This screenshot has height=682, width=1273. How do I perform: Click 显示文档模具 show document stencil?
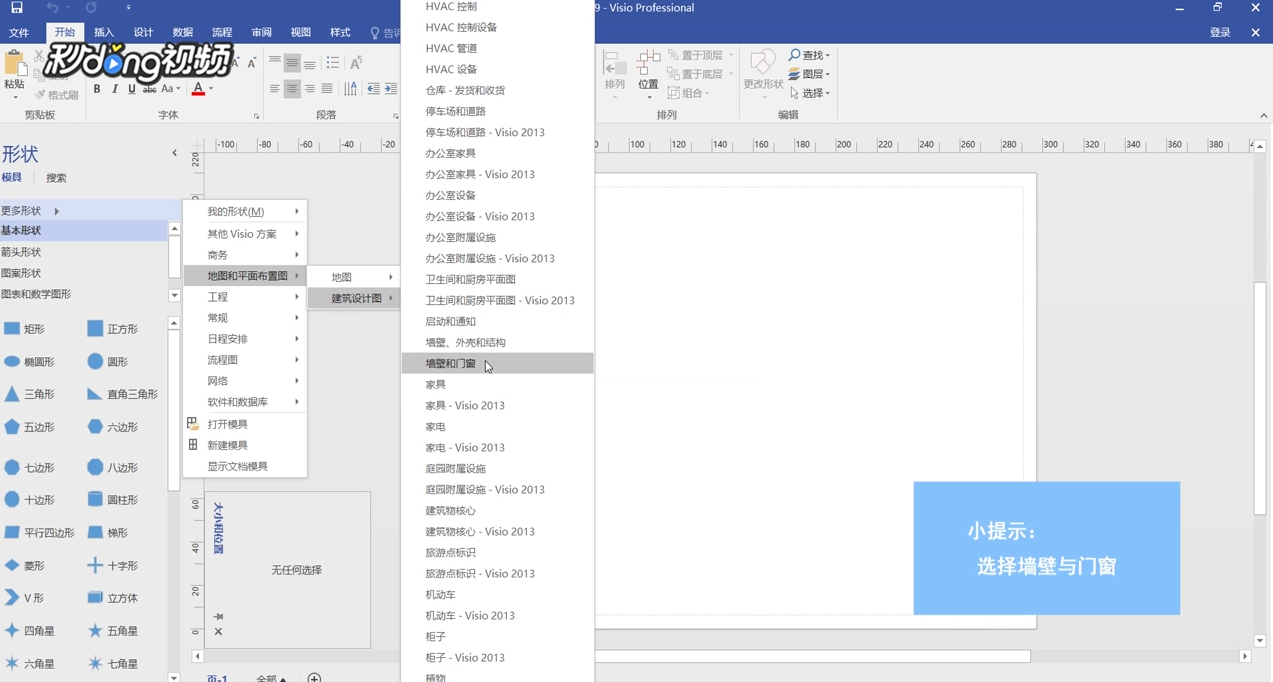point(245,466)
